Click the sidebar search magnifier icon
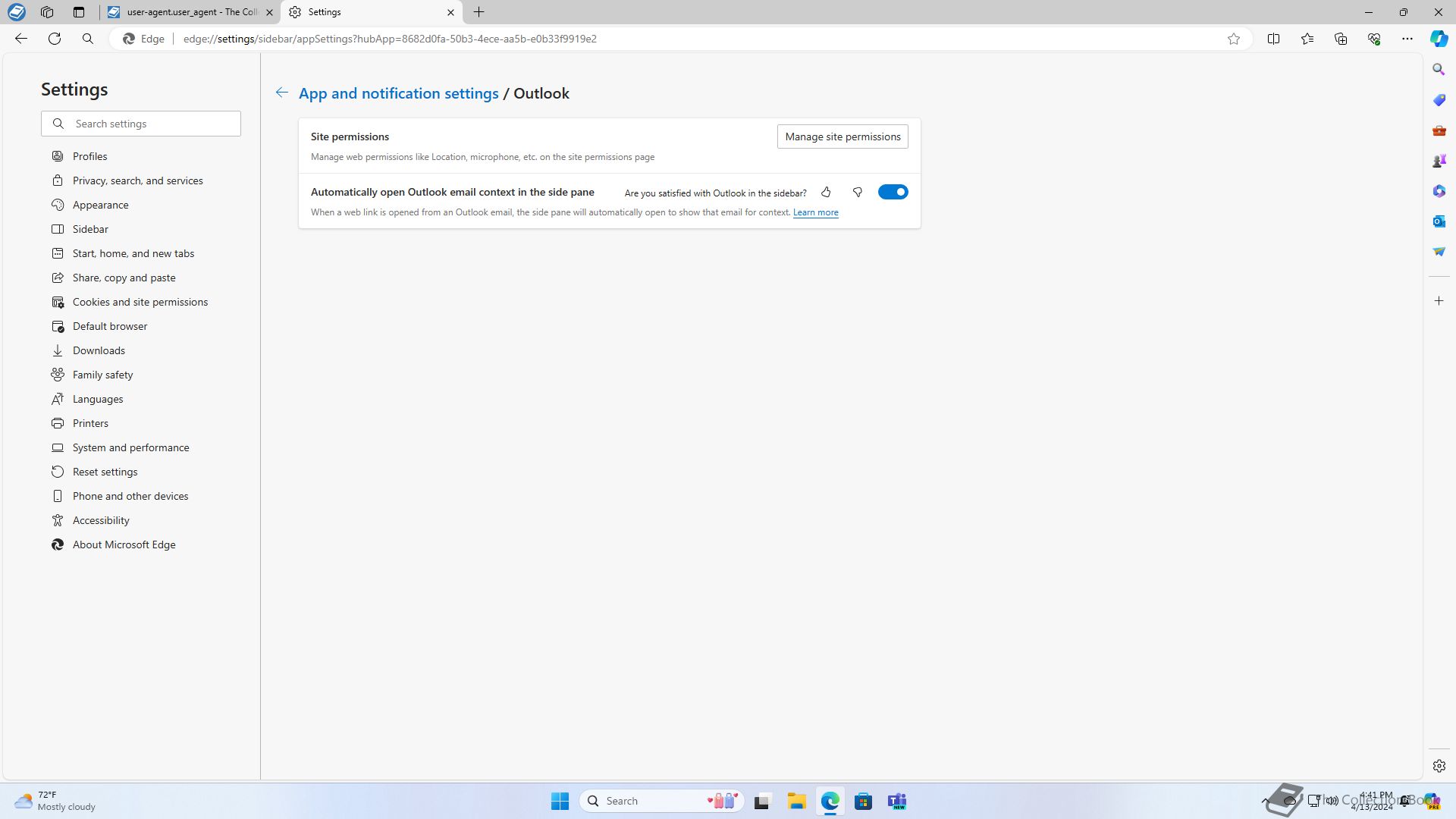The height and width of the screenshot is (819, 1456). pos(1439,70)
